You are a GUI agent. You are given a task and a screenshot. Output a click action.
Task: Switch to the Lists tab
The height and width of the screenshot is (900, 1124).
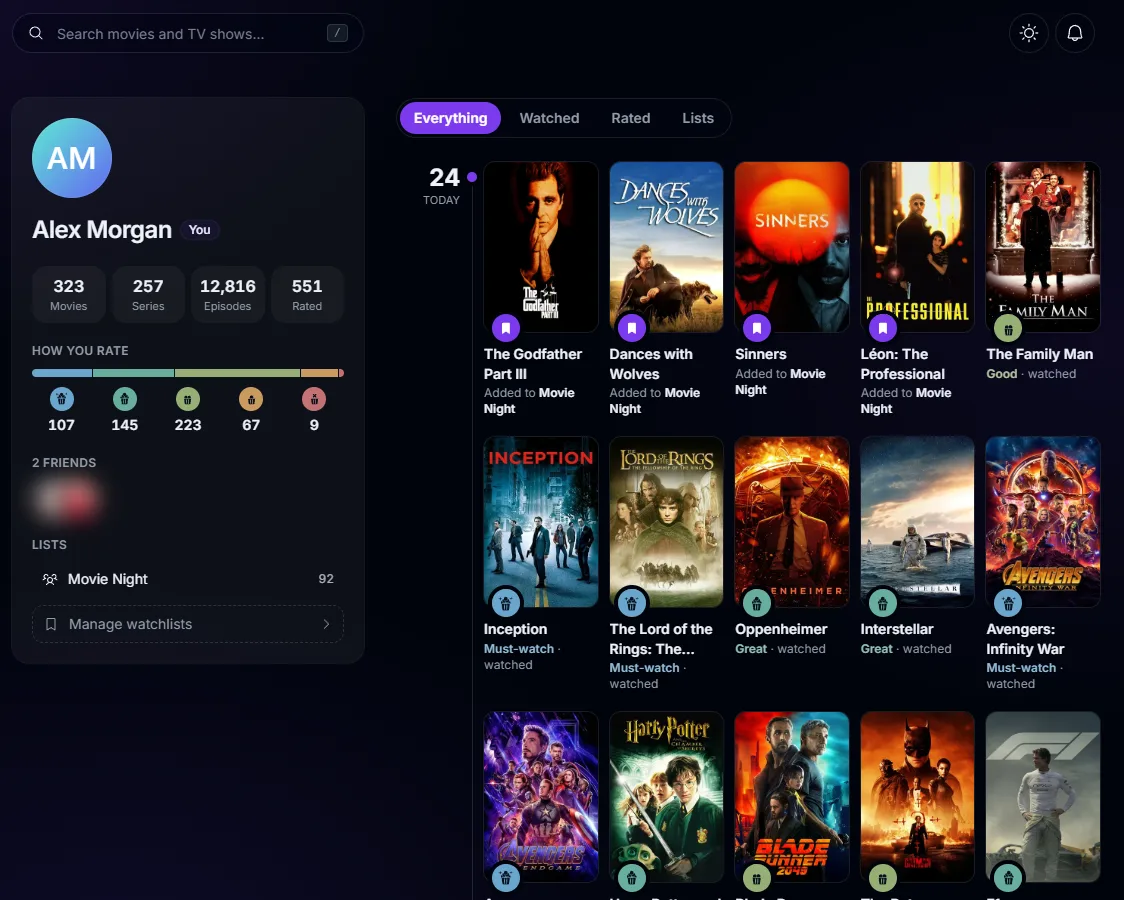[697, 118]
